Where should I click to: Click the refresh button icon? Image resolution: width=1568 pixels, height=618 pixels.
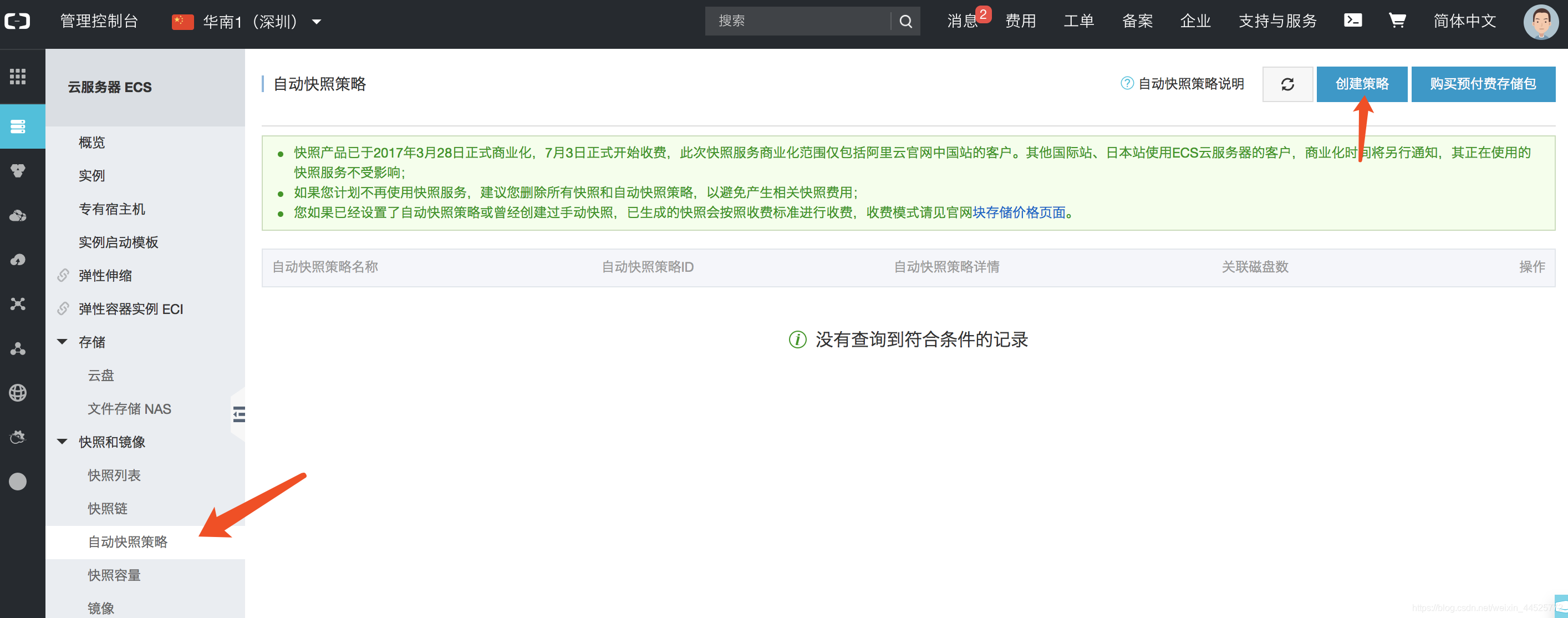(1287, 84)
